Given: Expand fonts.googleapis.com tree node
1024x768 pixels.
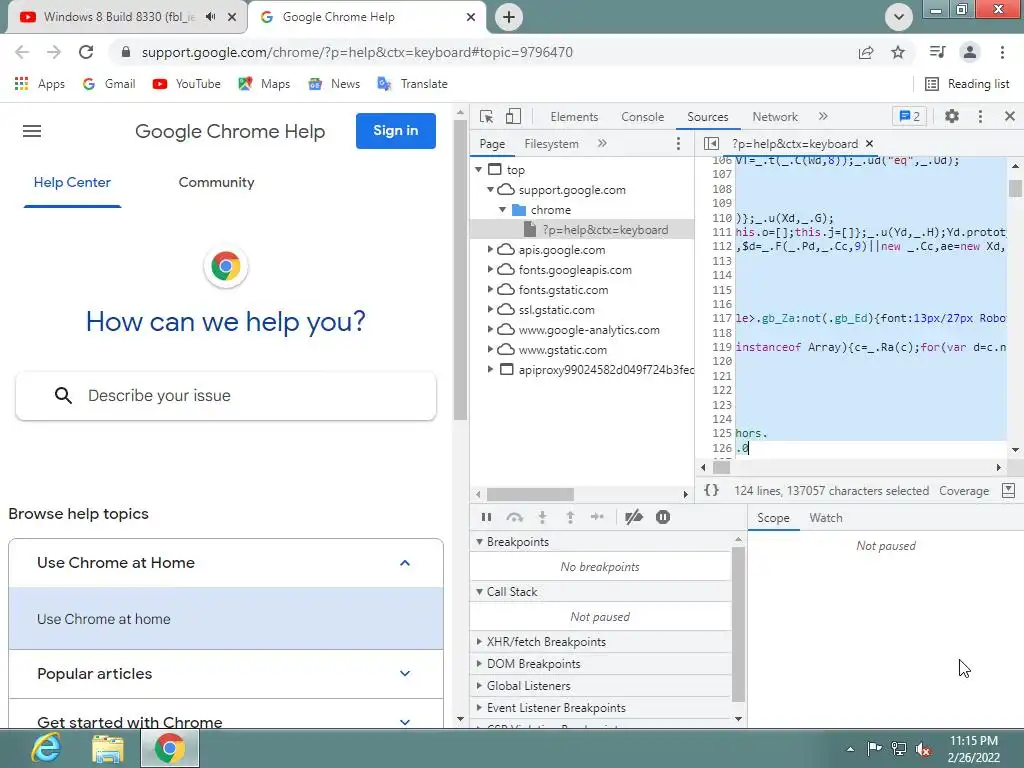Looking at the screenshot, I should coord(490,270).
